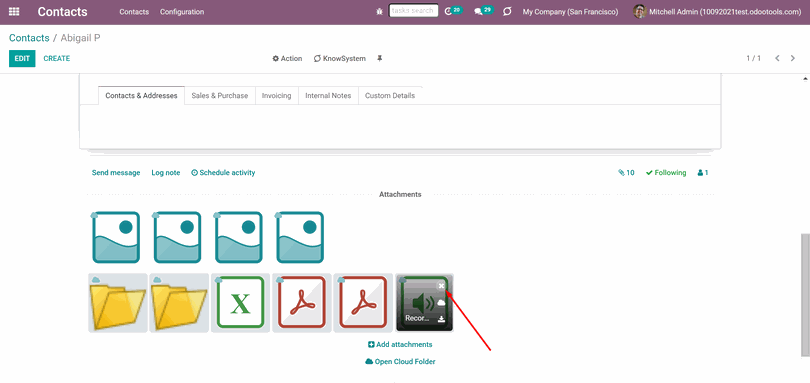Click the pin icon beside KnowSystem
810x383 pixels.
(380, 58)
